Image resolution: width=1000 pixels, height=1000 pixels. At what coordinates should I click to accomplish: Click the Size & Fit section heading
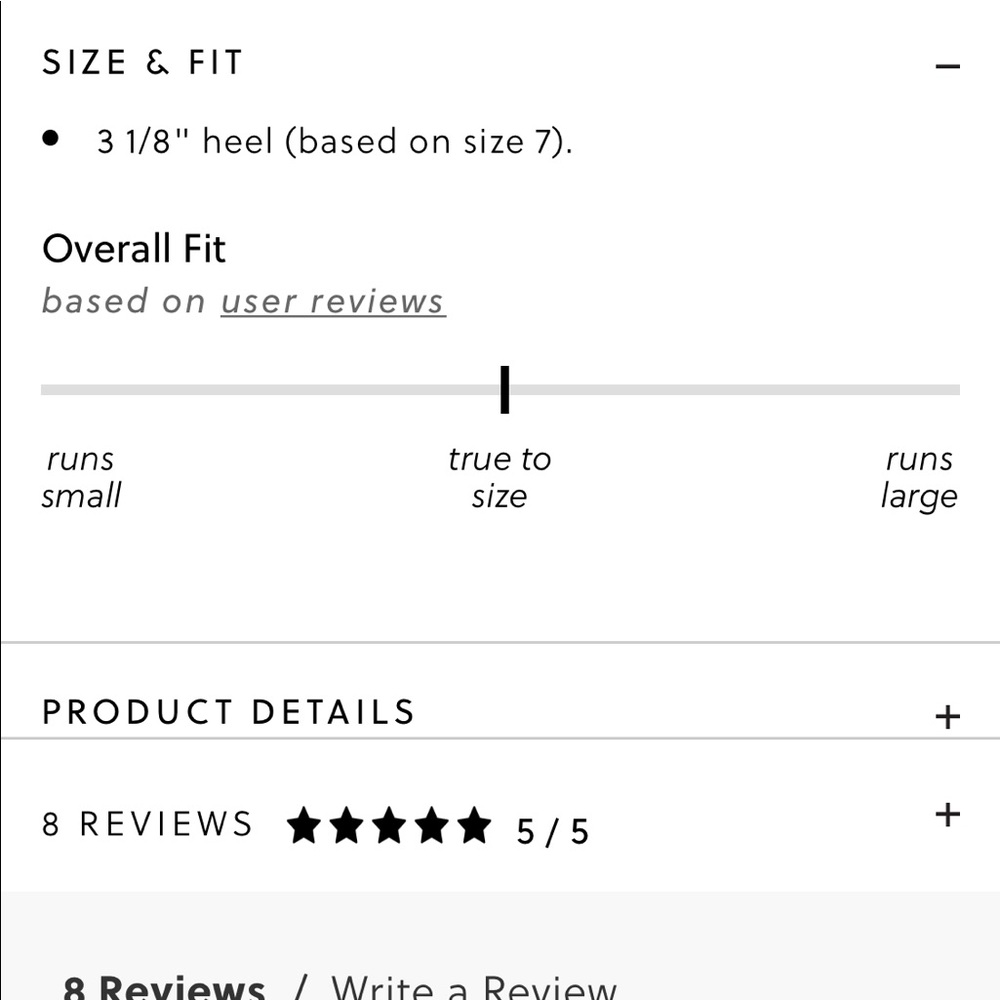(143, 63)
